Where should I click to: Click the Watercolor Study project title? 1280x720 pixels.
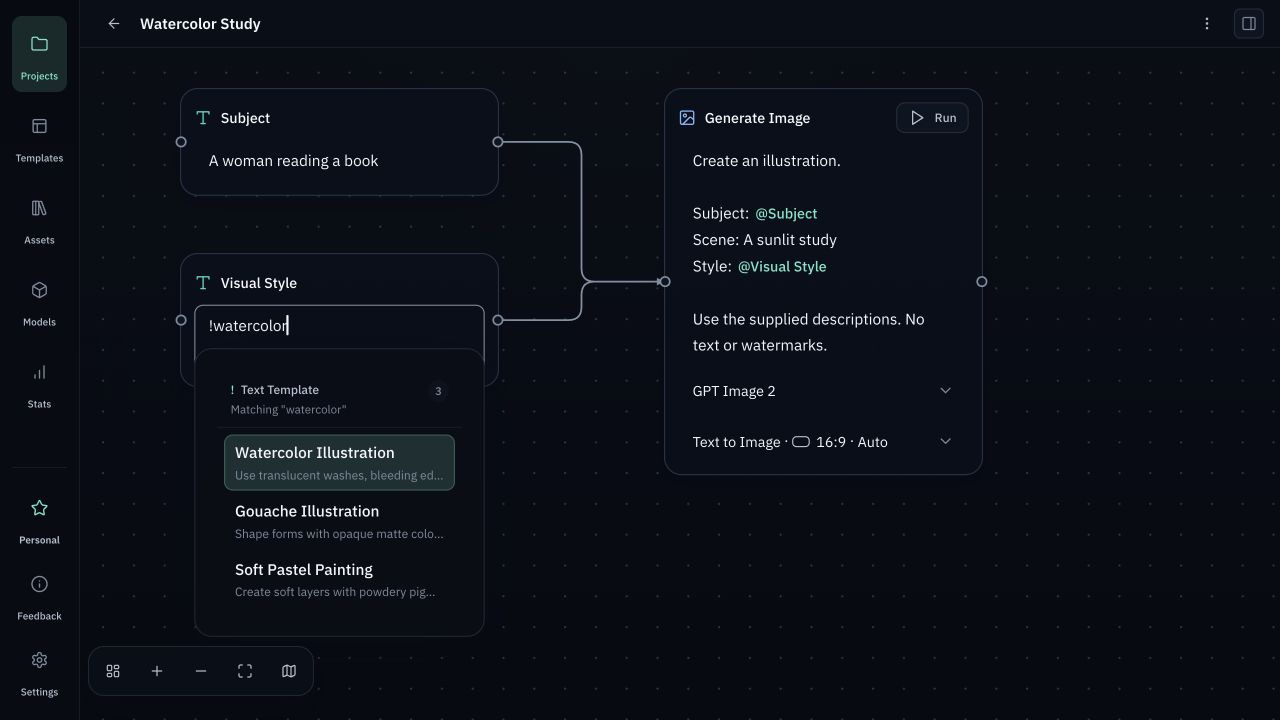tap(200, 24)
